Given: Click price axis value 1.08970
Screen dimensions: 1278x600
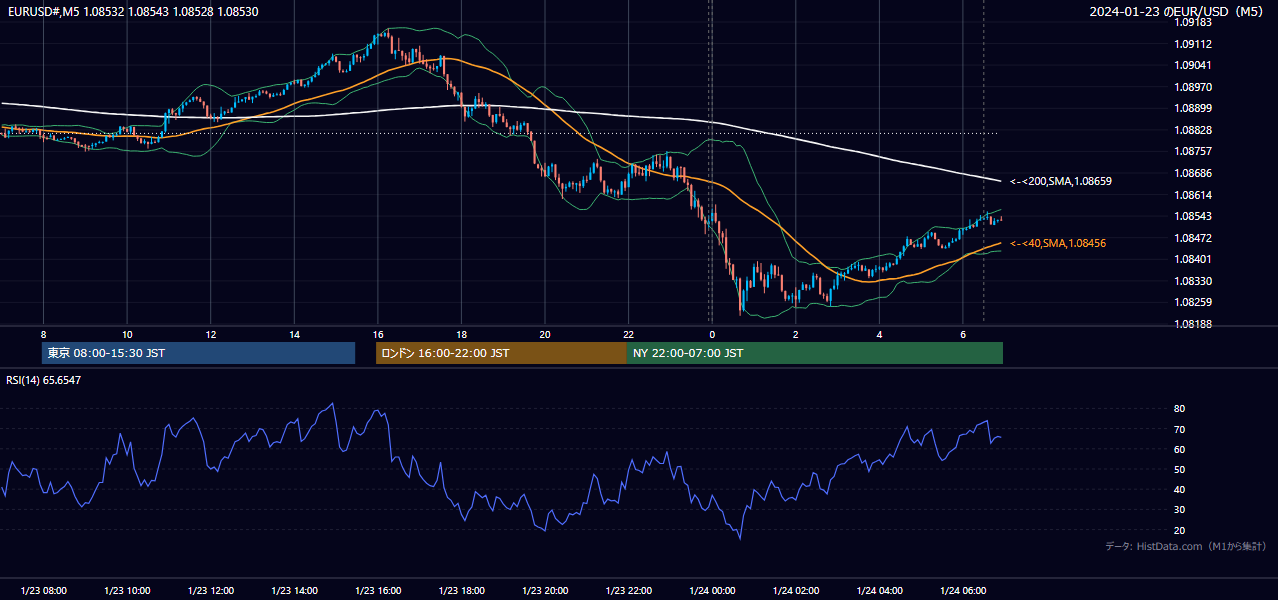Looking at the screenshot, I should click(x=1193, y=87).
